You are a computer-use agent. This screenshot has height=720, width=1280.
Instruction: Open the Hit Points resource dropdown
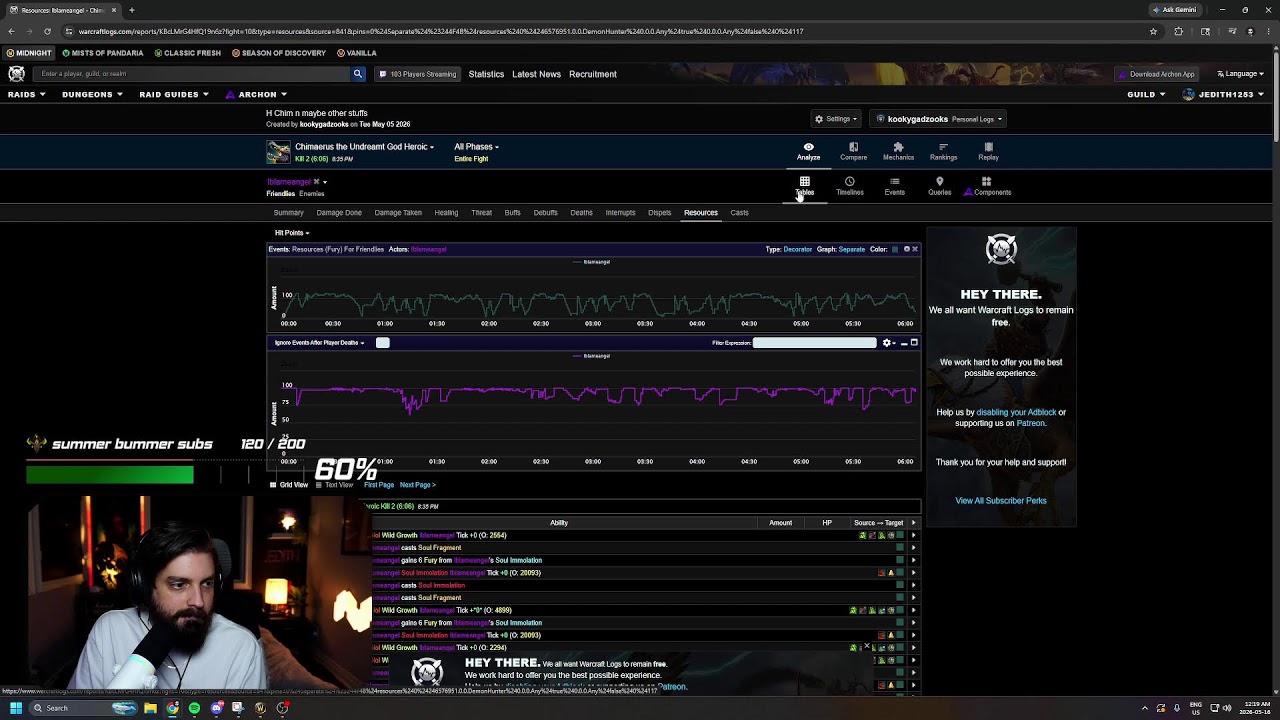pos(292,233)
